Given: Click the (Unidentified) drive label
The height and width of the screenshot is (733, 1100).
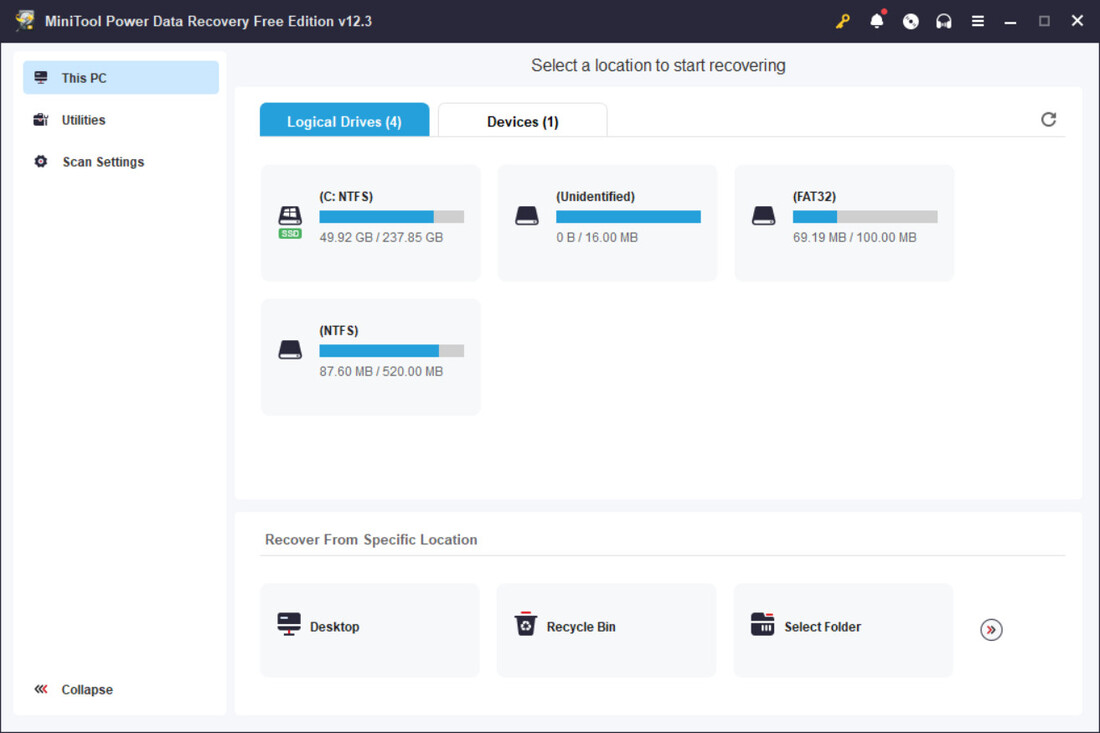Looking at the screenshot, I should [x=596, y=196].
